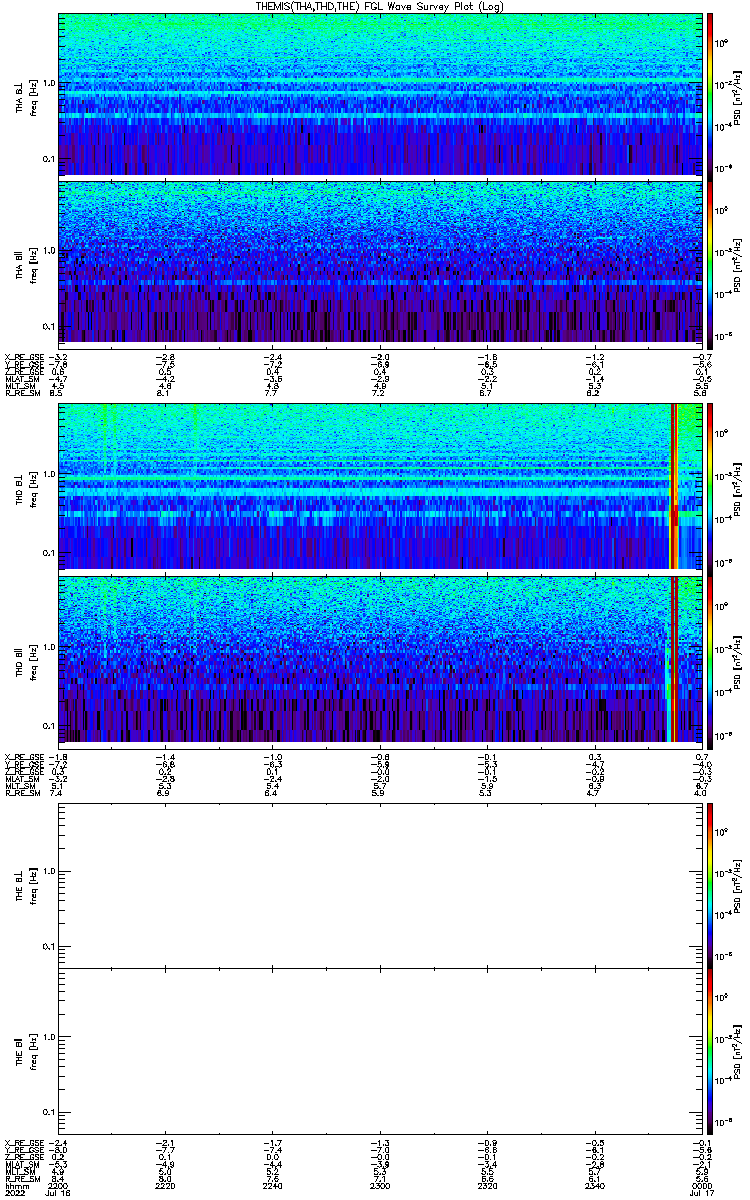Image resolution: width=750 pixels, height=1200 pixels.
Task: Click the "R_RE_SM" row label under THA panels
Action: [22, 395]
